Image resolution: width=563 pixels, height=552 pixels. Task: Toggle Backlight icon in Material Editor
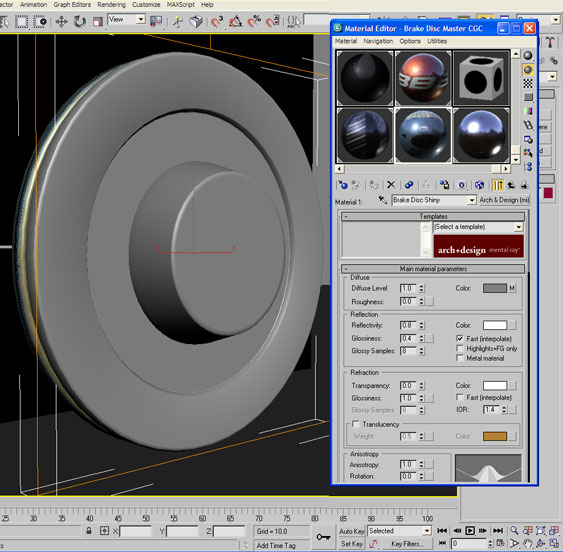[x=528, y=69]
